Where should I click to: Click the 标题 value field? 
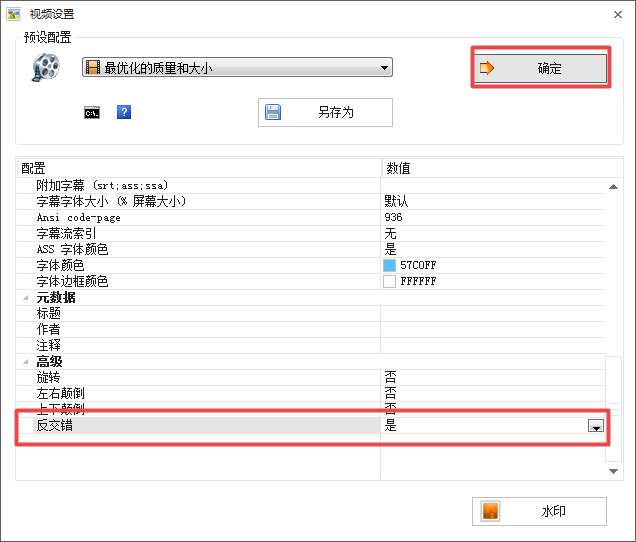point(490,313)
